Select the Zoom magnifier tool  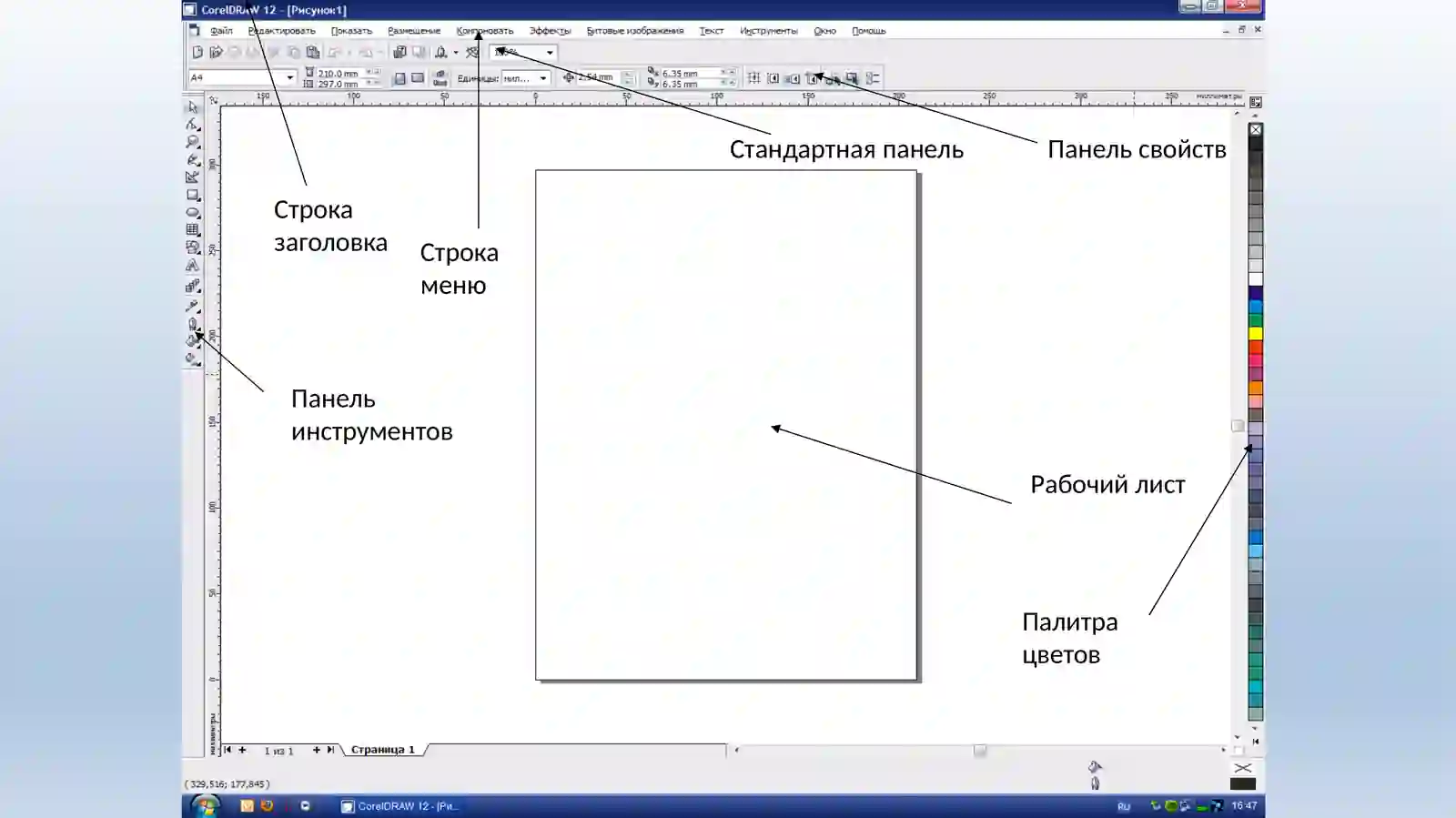click(193, 142)
